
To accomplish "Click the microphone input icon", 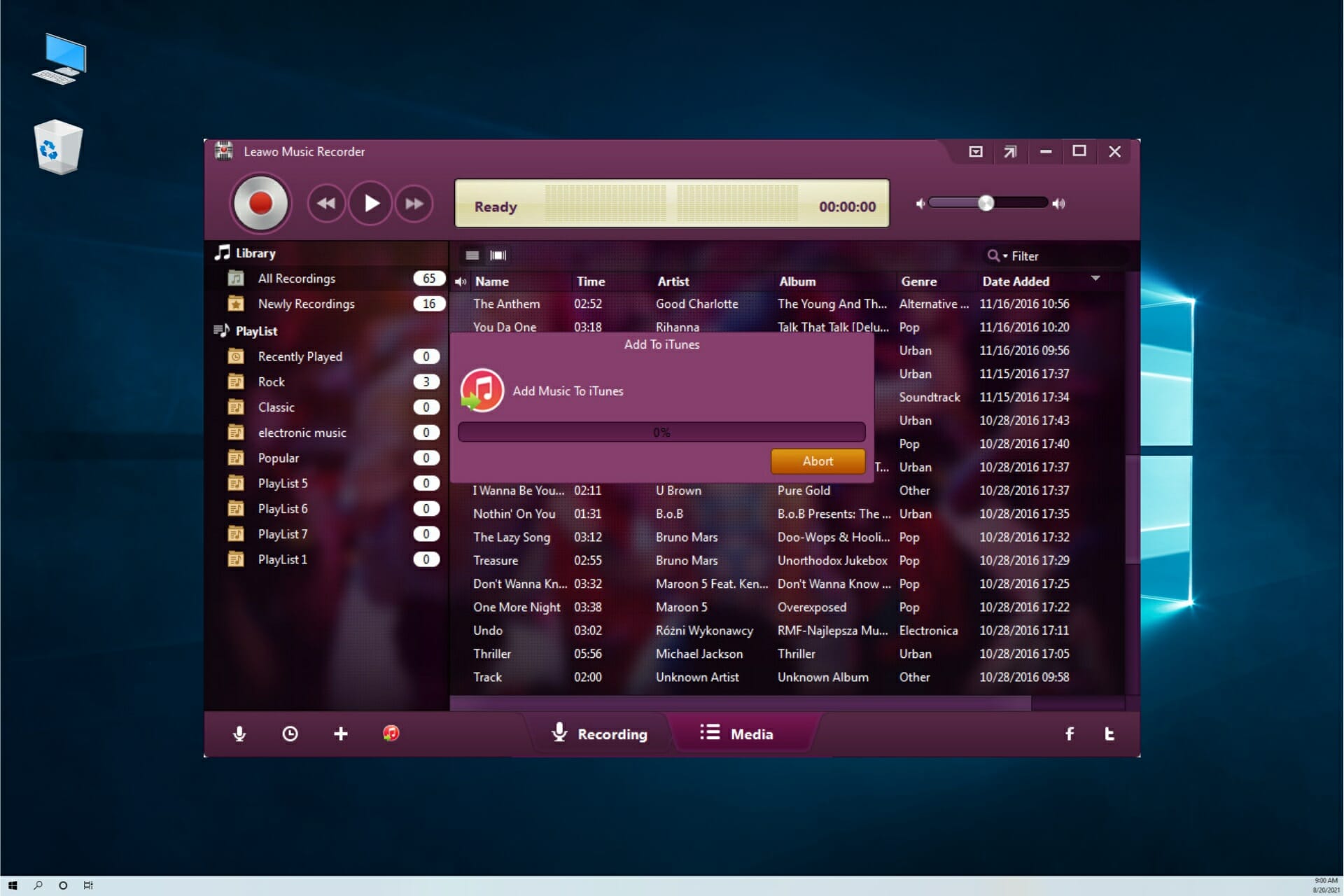I will pyautogui.click(x=239, y=733).
